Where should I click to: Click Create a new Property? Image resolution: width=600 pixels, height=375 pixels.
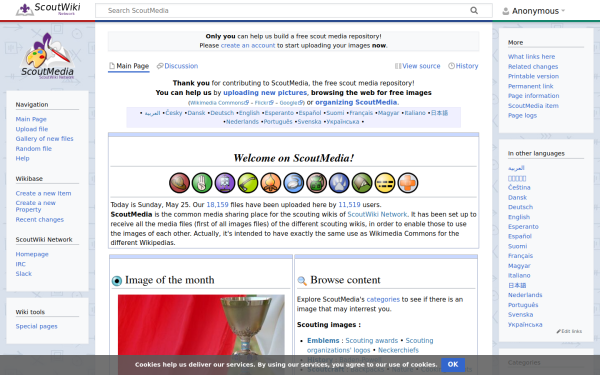coord(36,206)
